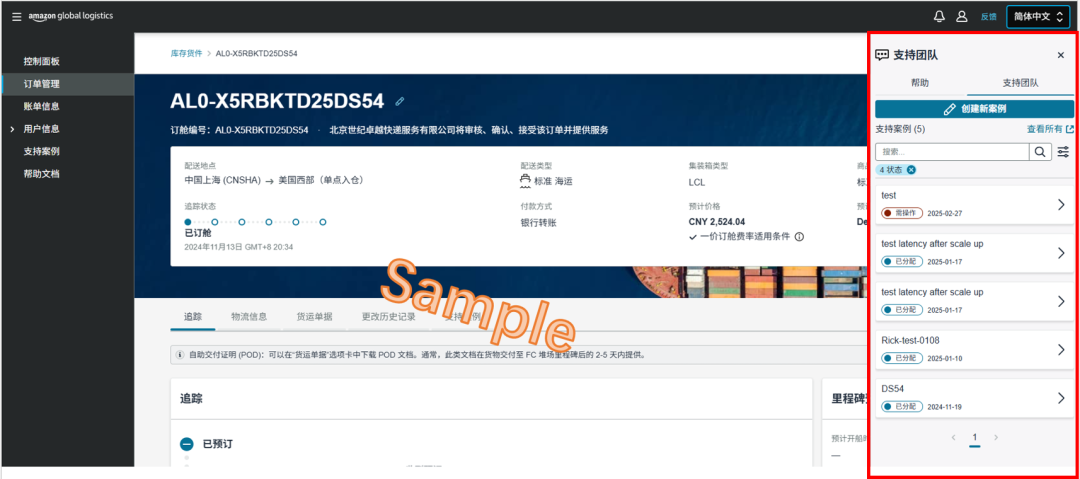Click the LCL container type value
This screenshot has width=1080, height=479.
click(696, 182)
